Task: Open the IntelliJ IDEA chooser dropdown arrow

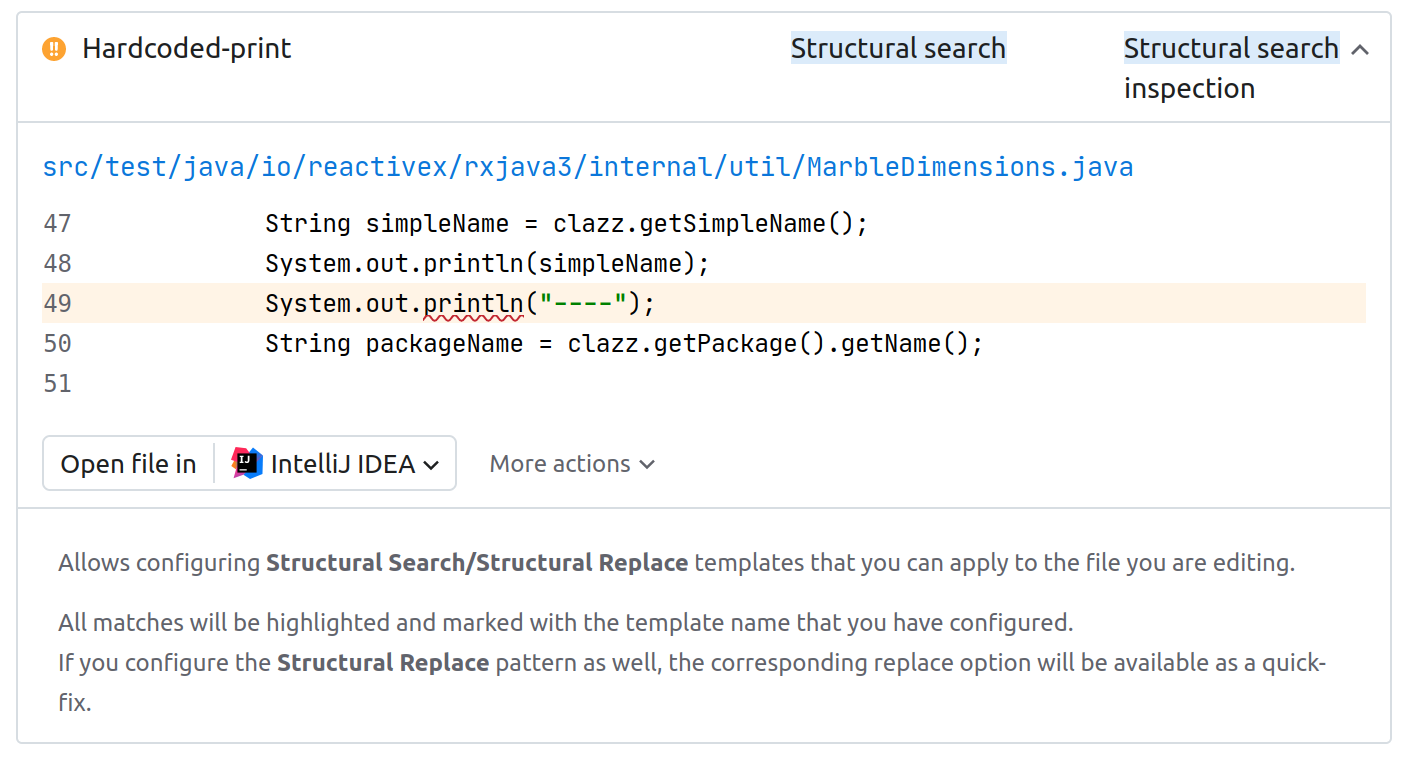Action: (431, 465)
